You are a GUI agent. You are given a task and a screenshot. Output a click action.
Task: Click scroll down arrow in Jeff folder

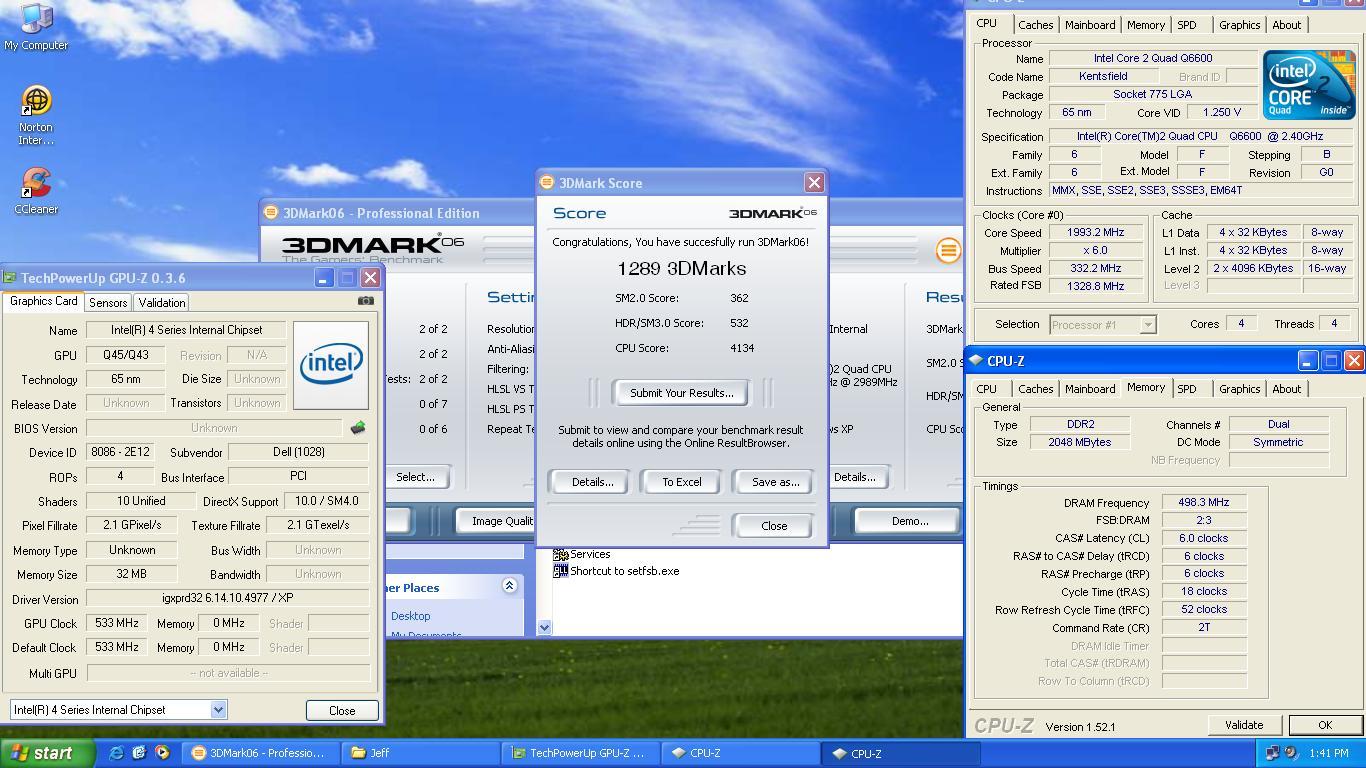coord(544,627)
